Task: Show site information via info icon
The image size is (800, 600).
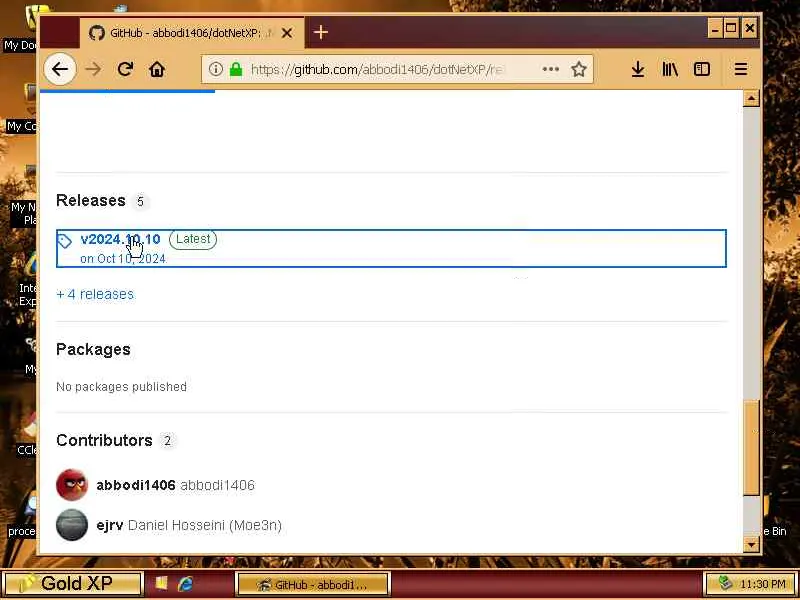Action: [x=215, y=69]
